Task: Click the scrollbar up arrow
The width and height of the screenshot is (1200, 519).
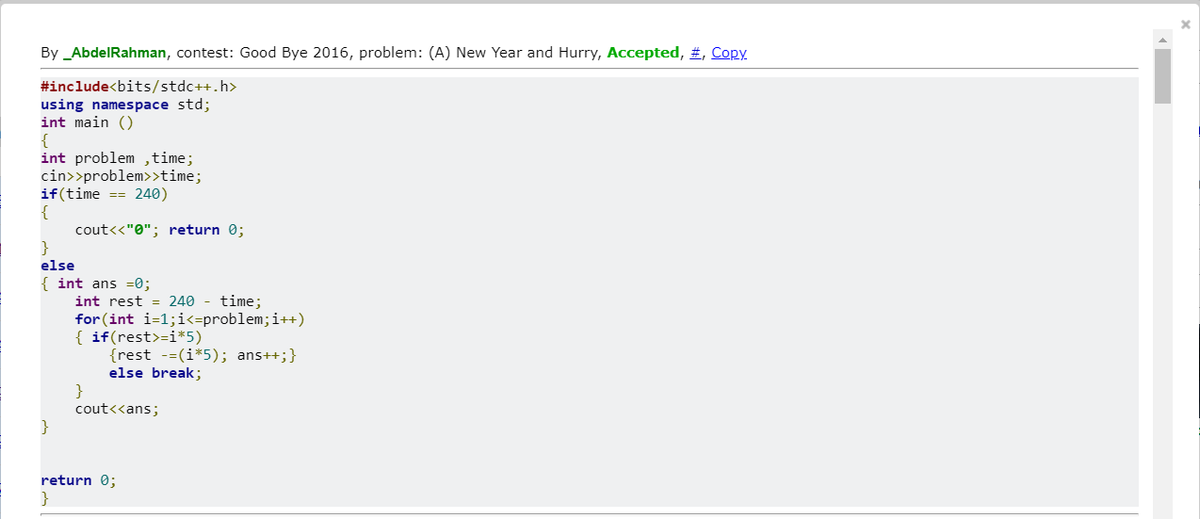Action: [1163, 39]
